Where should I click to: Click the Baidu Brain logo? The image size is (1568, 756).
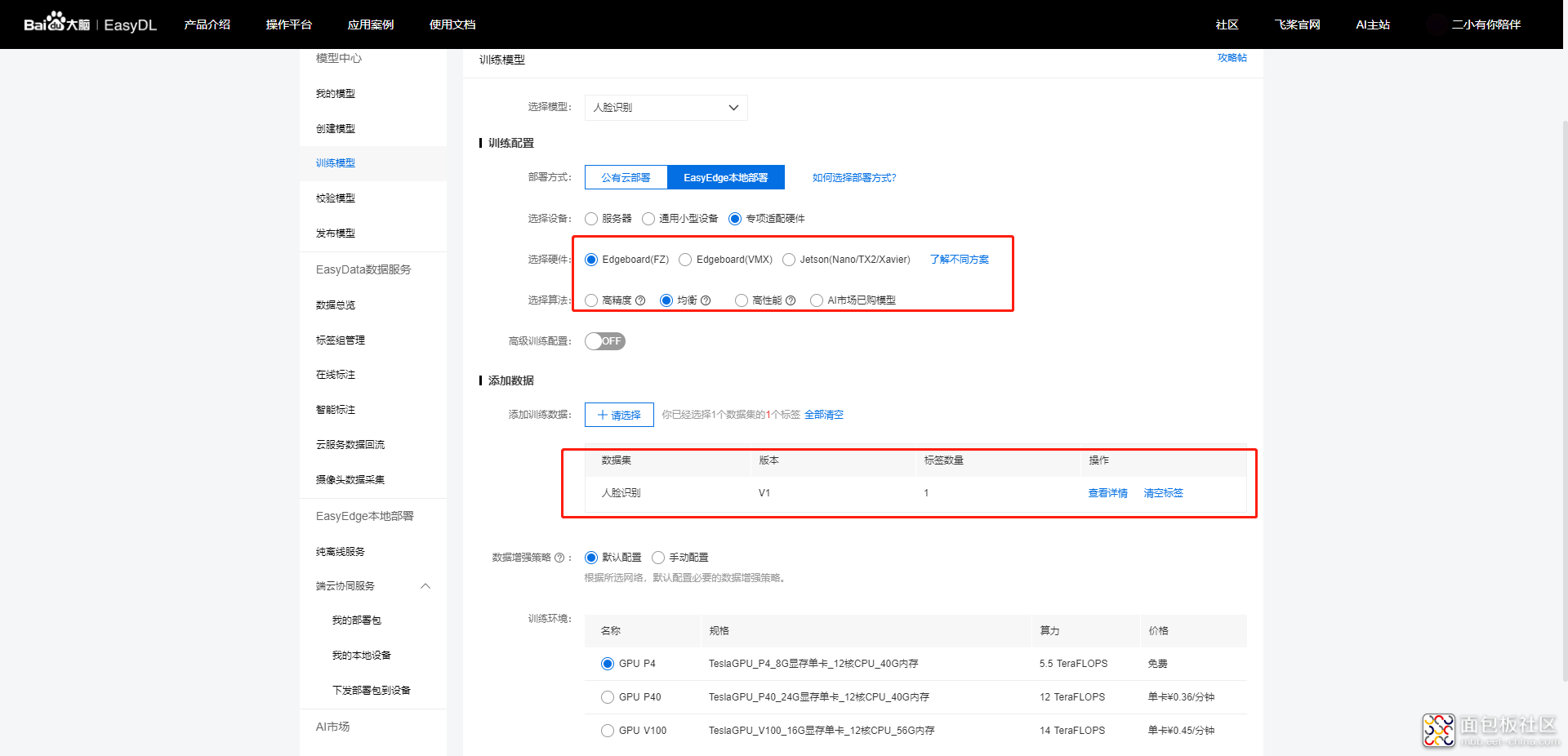[56, 23]
